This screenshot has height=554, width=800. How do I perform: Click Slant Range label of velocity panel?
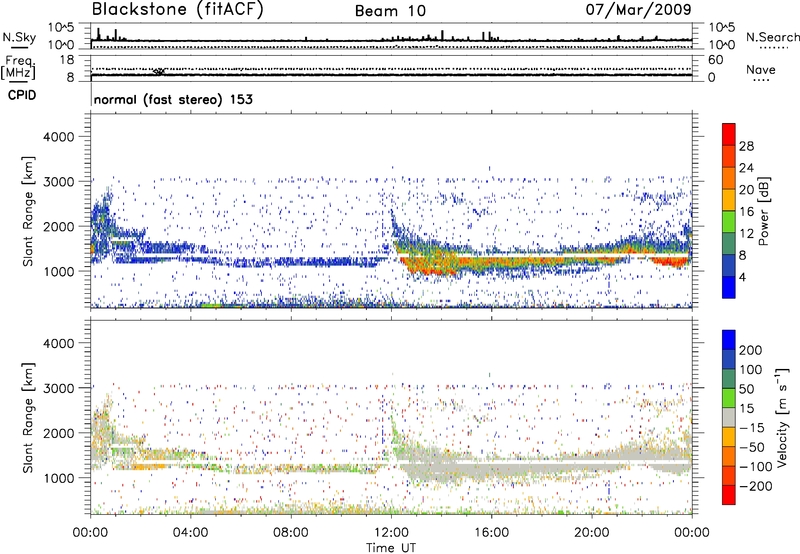28,417
